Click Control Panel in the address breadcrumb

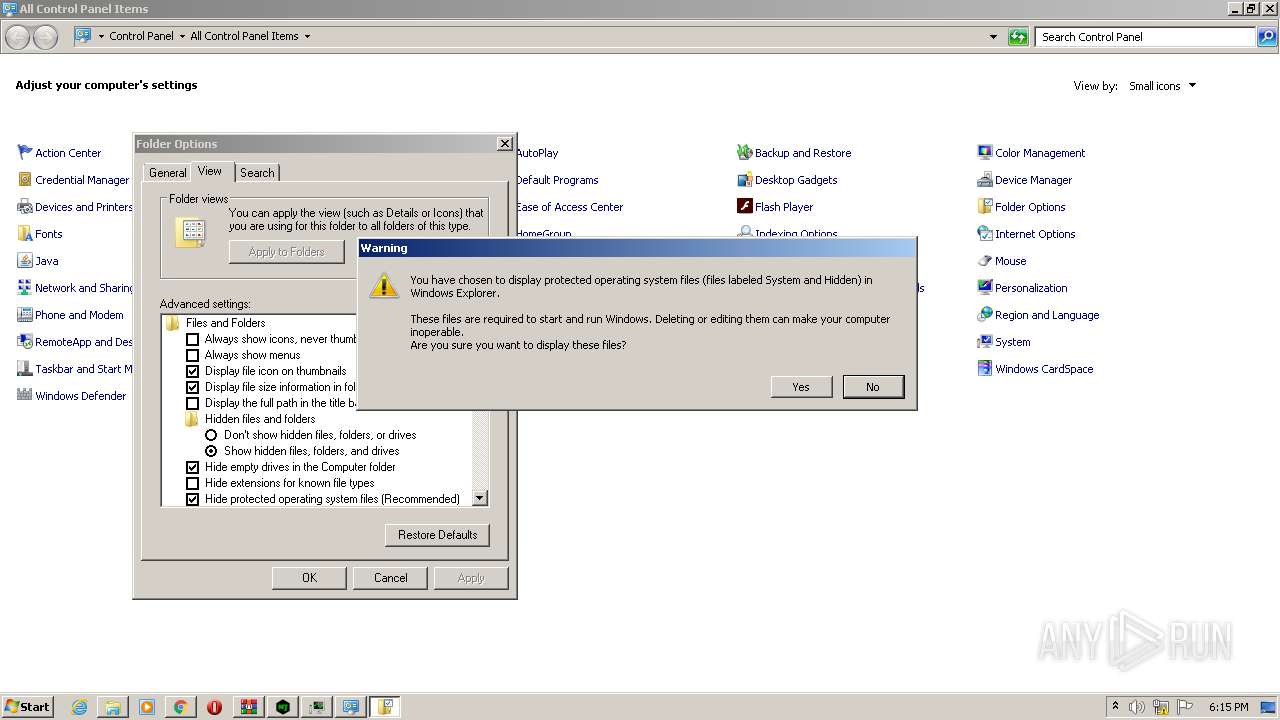pos(141,36)
